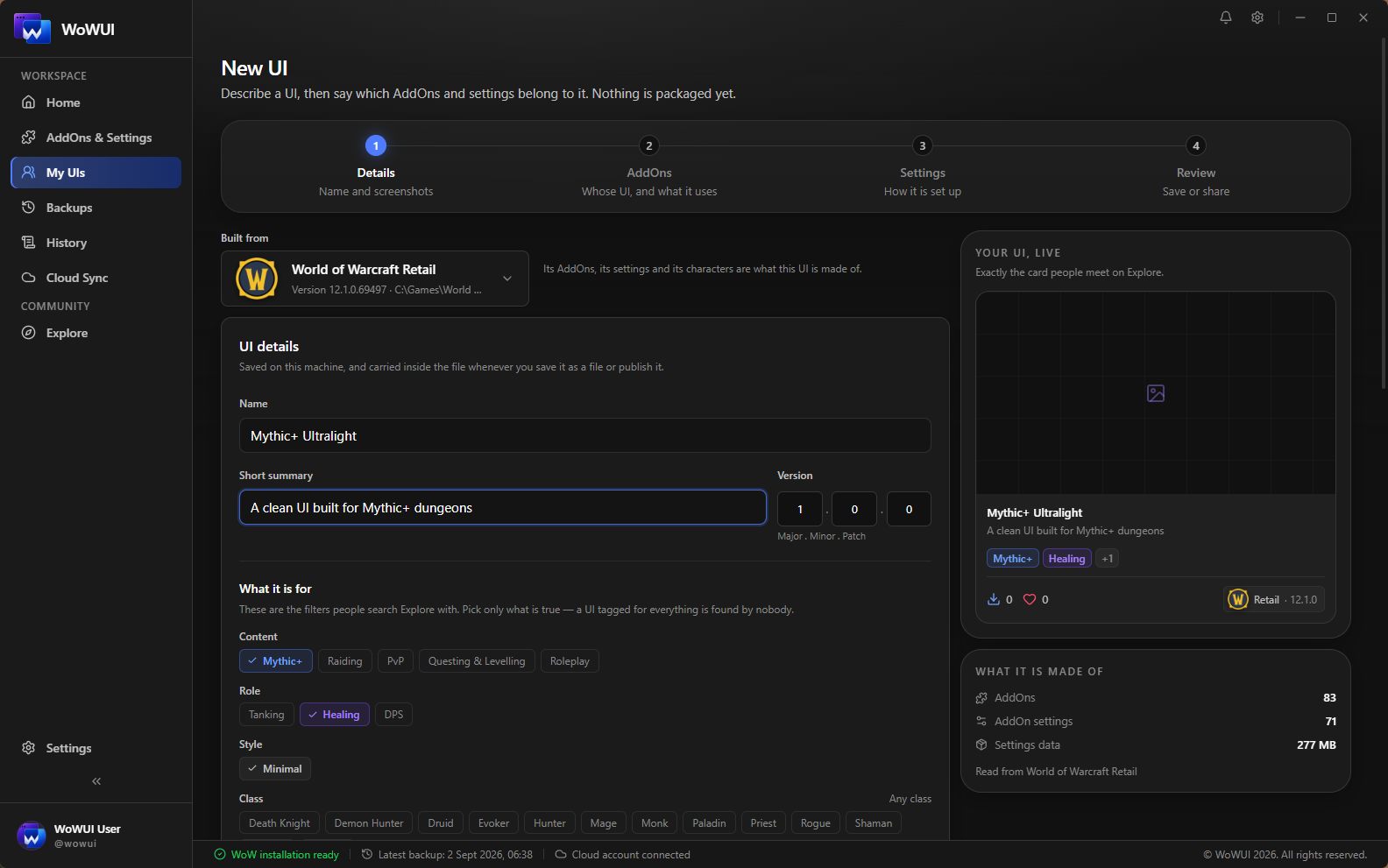Toggle the Roleplay content chip
1388x868 pixels.
570,661
